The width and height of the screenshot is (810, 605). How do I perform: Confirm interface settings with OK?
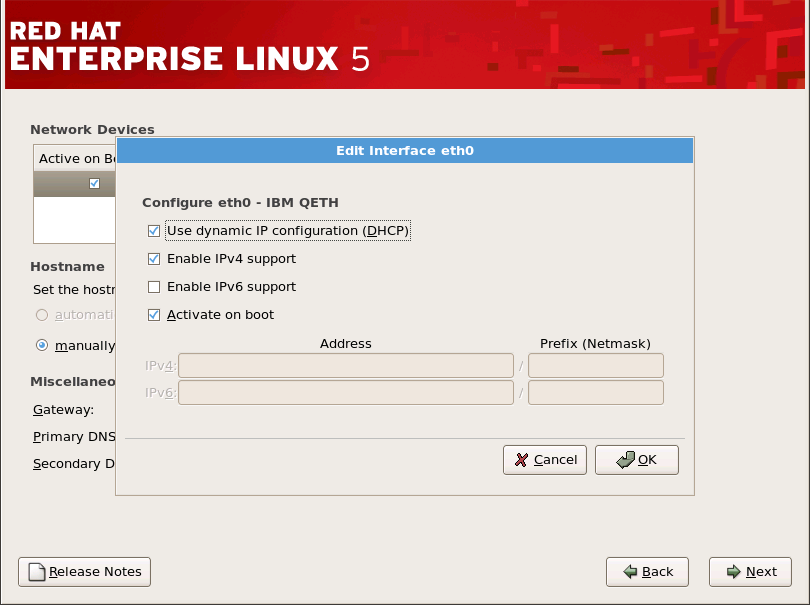click(636, 460)
